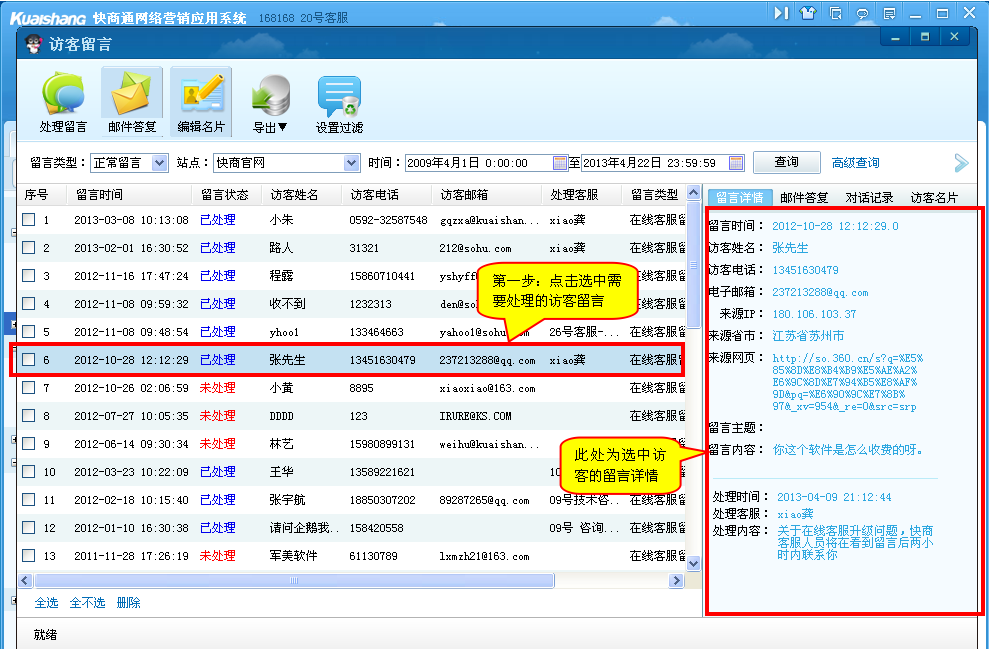This screenshot has height=649, width=989.
Task: Open the end date calendar picker
Action: (x=736, y=163)
